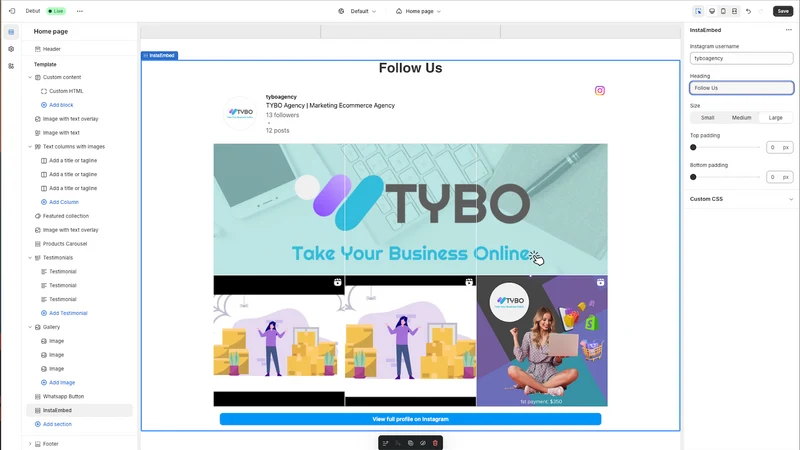This screenshot has height=450, width=800.
Task: Click the exit editor back icon
Action: 12,11
